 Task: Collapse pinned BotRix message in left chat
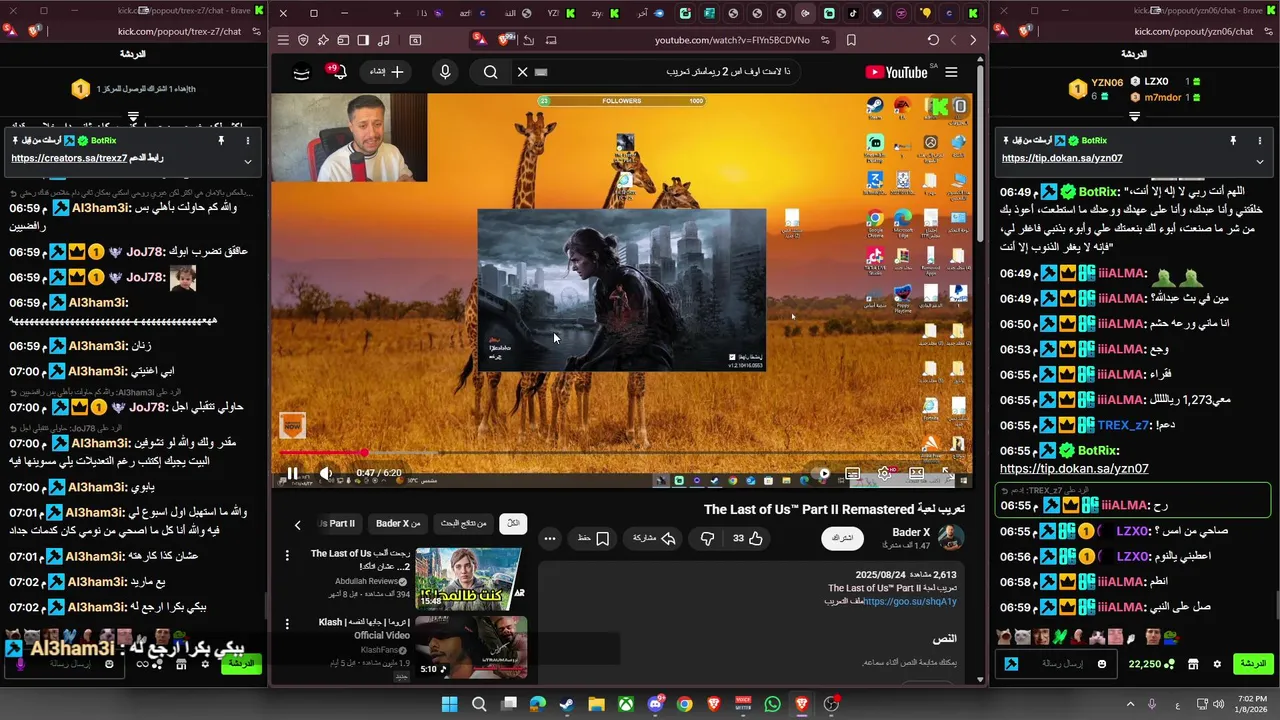pyautogui.click(x=248, y=161)
